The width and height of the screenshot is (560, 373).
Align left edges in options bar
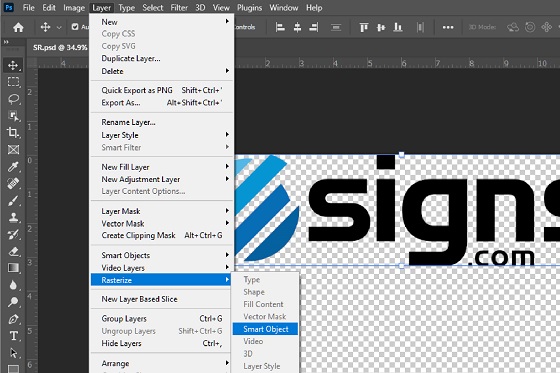click(x=280, y=27)
